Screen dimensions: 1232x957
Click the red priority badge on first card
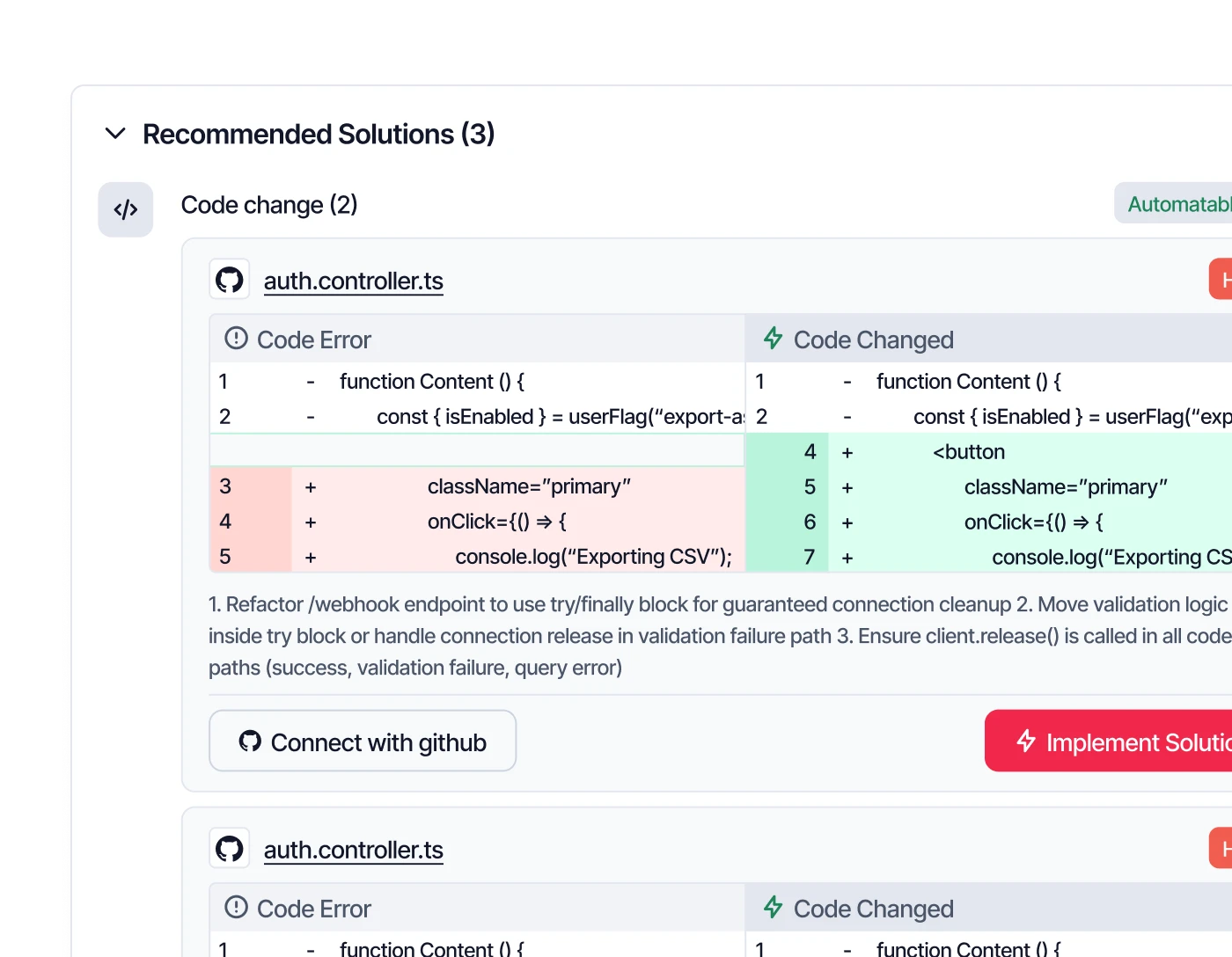1221,280
